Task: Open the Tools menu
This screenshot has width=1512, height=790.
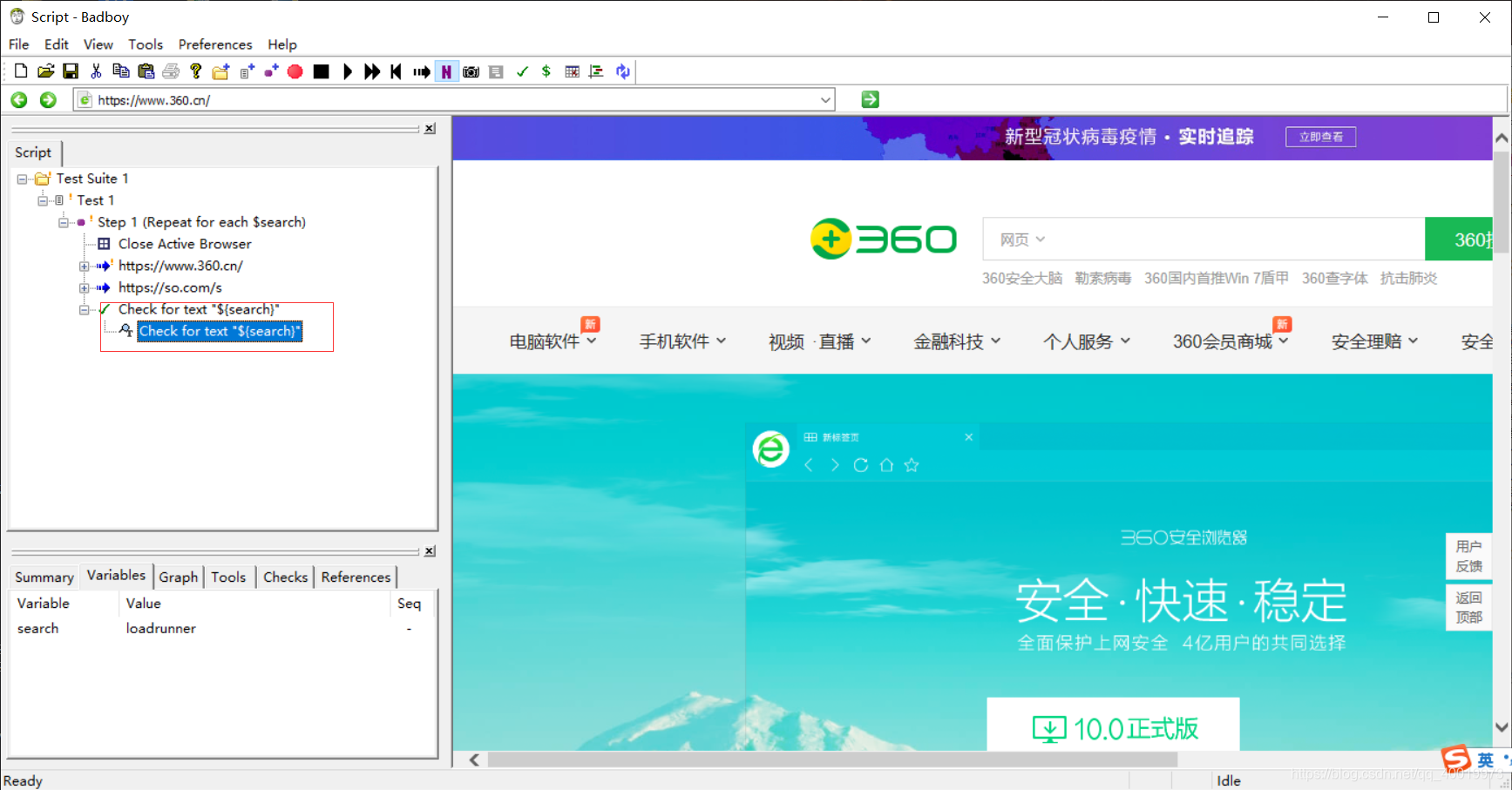Action: coord(146,44)
